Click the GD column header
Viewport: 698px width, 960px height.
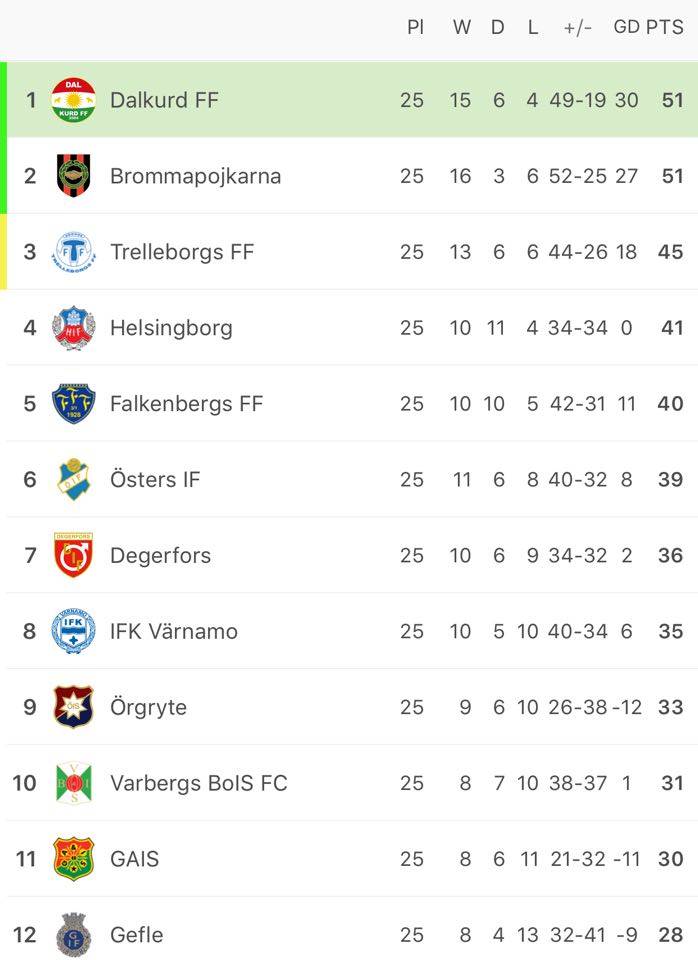[x=626, y=28]
